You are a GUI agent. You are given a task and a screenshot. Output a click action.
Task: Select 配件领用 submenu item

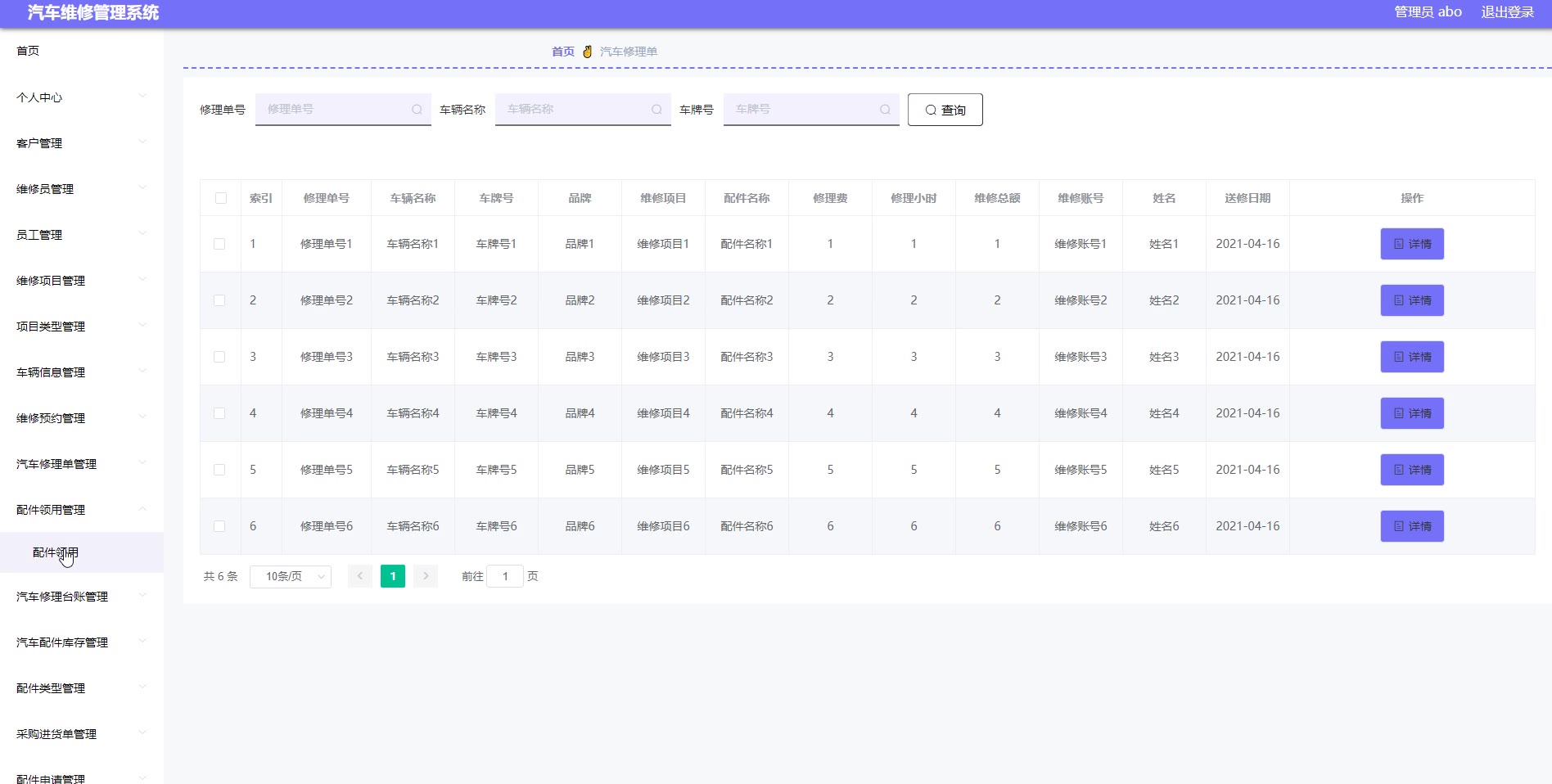click(56, 552)
